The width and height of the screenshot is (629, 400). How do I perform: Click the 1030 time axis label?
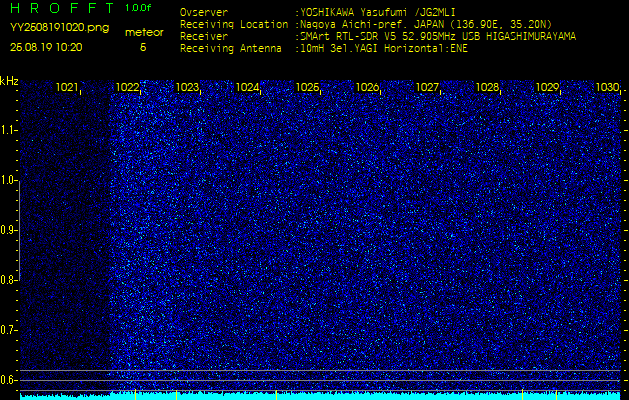tap(607, 87)
